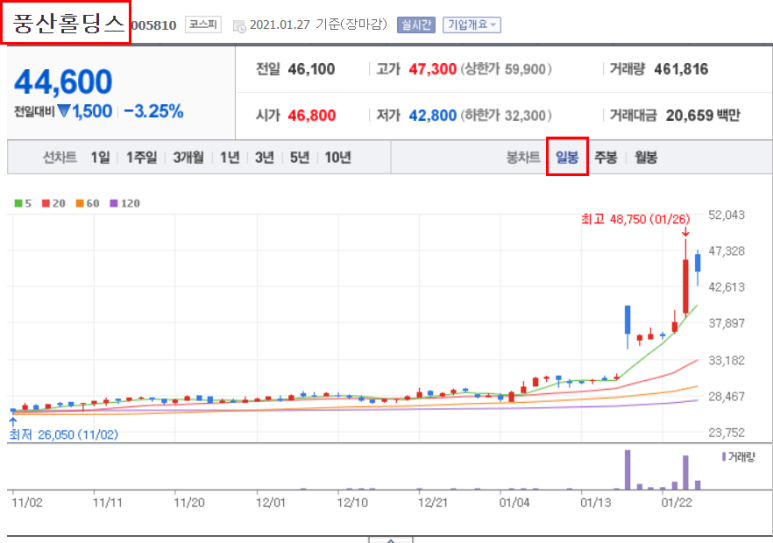Screen dimensions: 773x543
Task: Click the 23,752 price axis label
Action: pos(726,433)
